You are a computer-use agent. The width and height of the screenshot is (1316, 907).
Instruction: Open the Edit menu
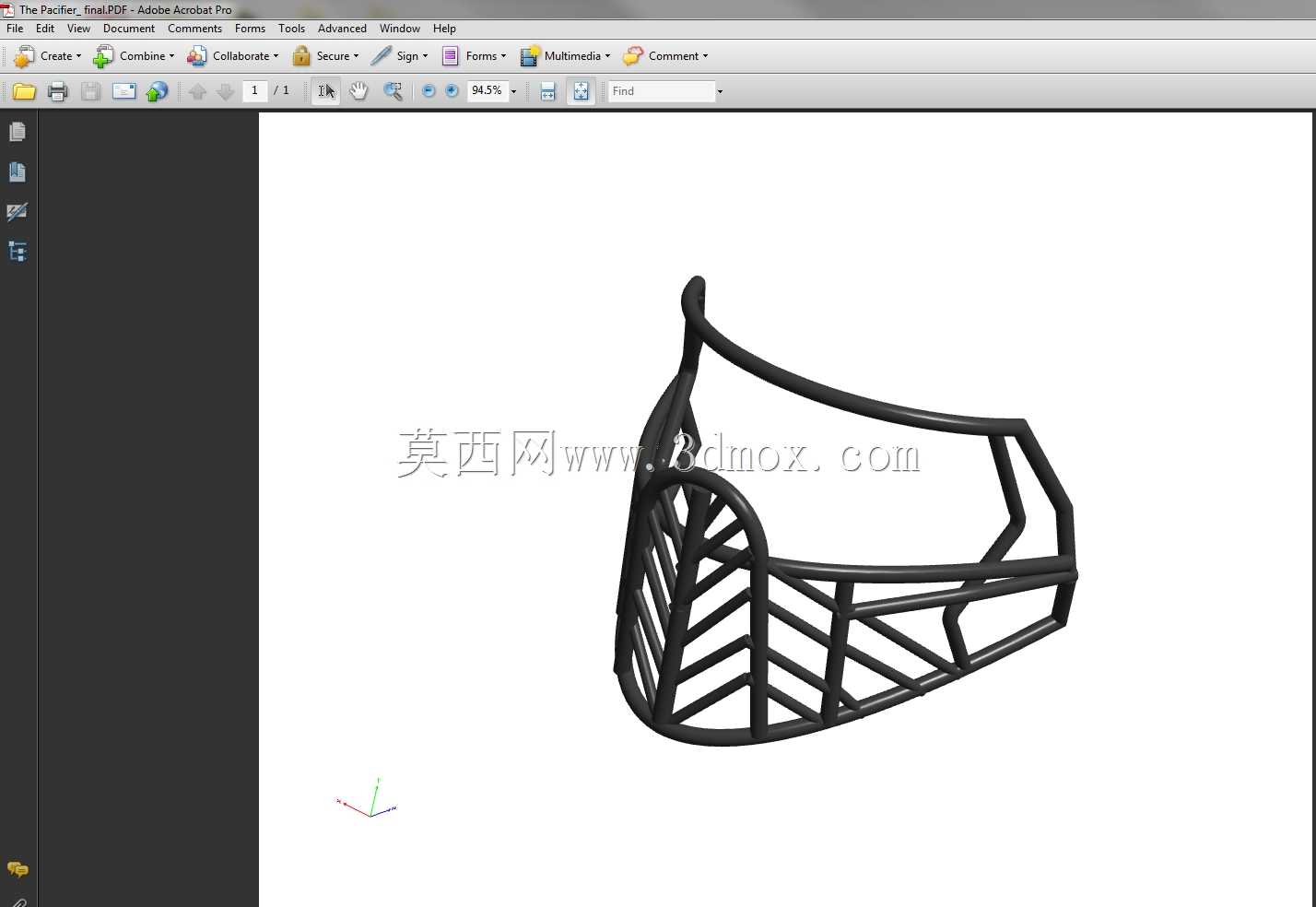[45, 29]
